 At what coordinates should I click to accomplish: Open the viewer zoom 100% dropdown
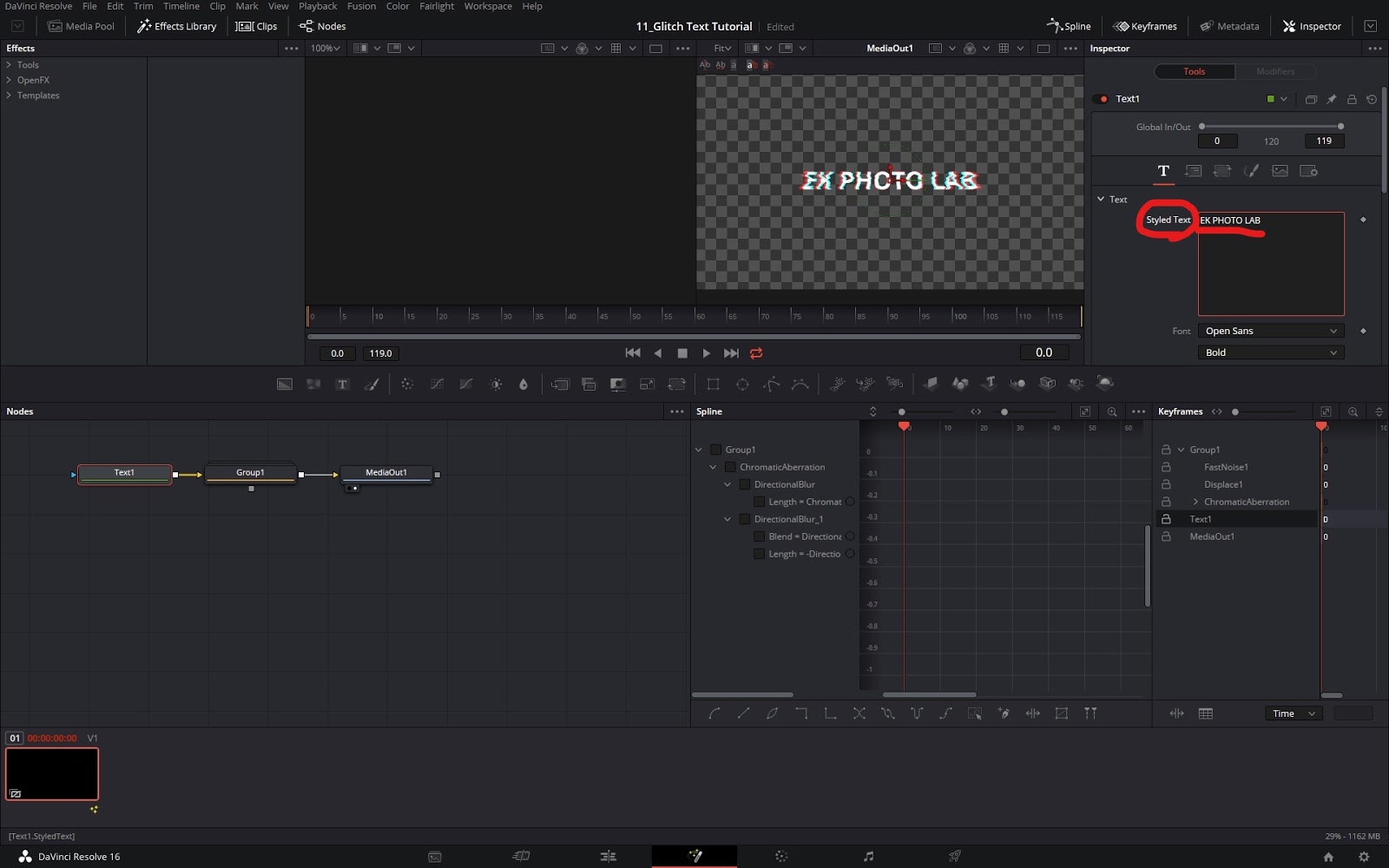tap(326, 49)
